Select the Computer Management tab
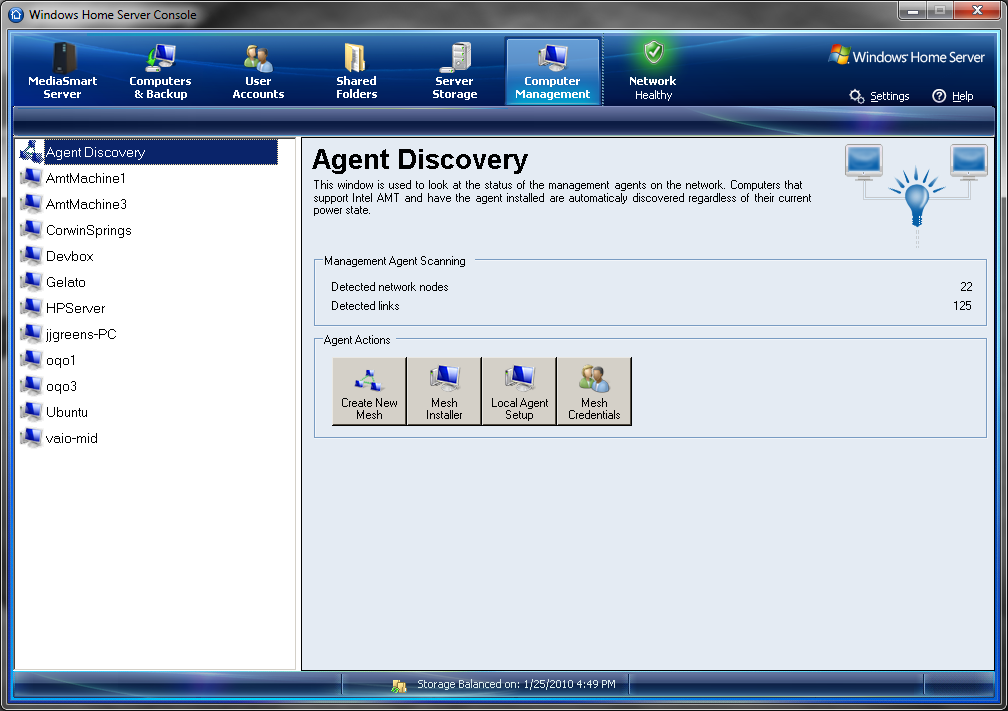 point(553,71)
